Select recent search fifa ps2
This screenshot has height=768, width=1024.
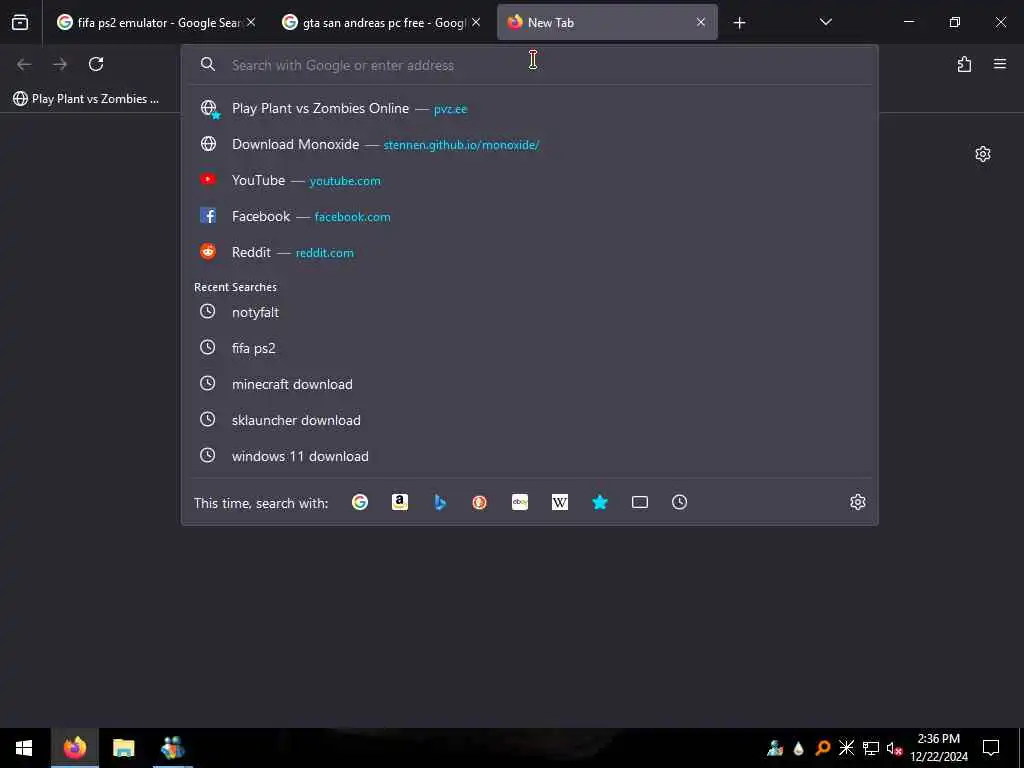coord(529,348)
